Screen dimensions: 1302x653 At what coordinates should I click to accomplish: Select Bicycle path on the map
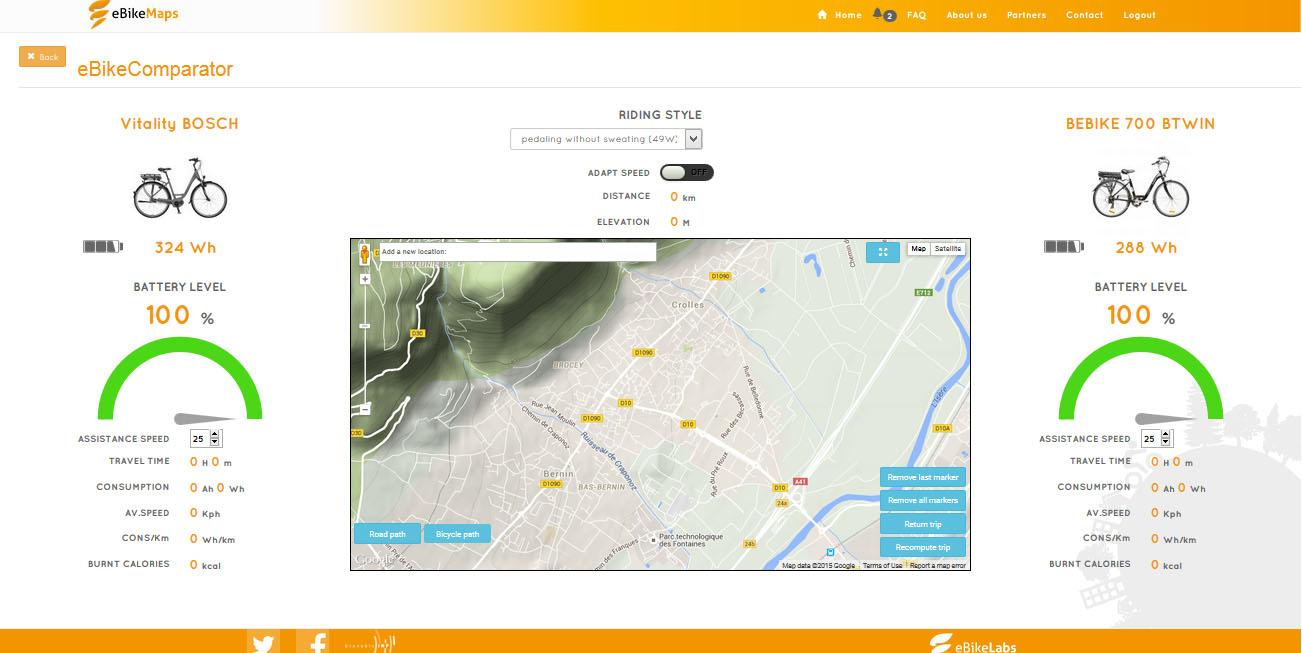tap(457, 534)
